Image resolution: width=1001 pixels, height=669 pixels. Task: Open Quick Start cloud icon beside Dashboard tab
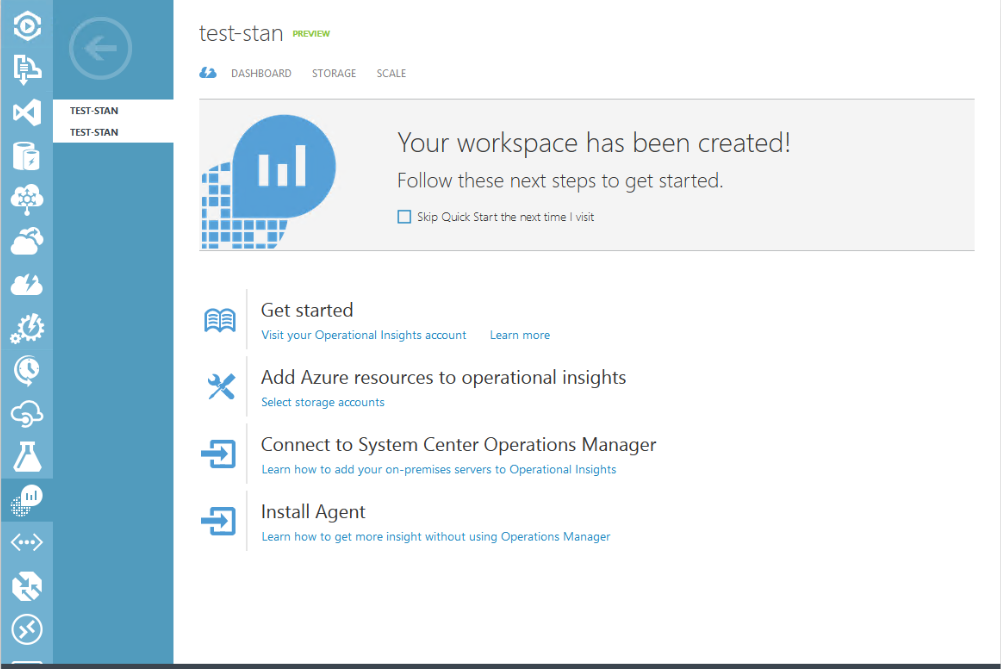click(x=208, y=73)
